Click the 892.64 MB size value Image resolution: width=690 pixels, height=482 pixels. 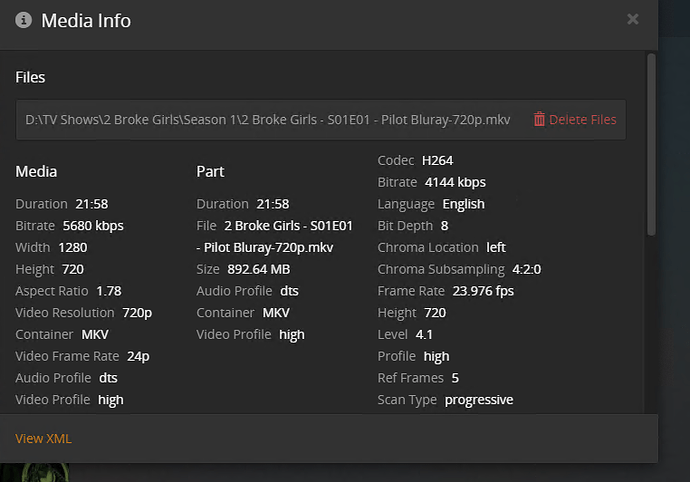coord(261,269)
